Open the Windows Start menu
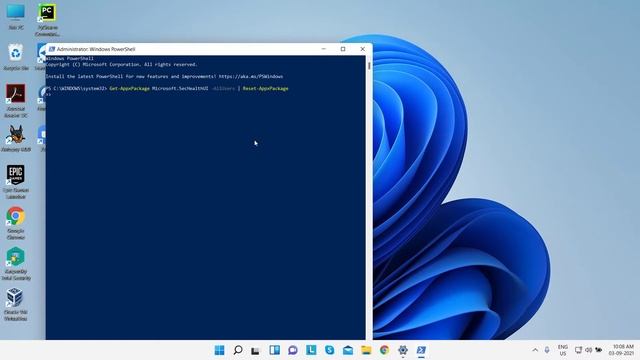 tap(219, 350)
